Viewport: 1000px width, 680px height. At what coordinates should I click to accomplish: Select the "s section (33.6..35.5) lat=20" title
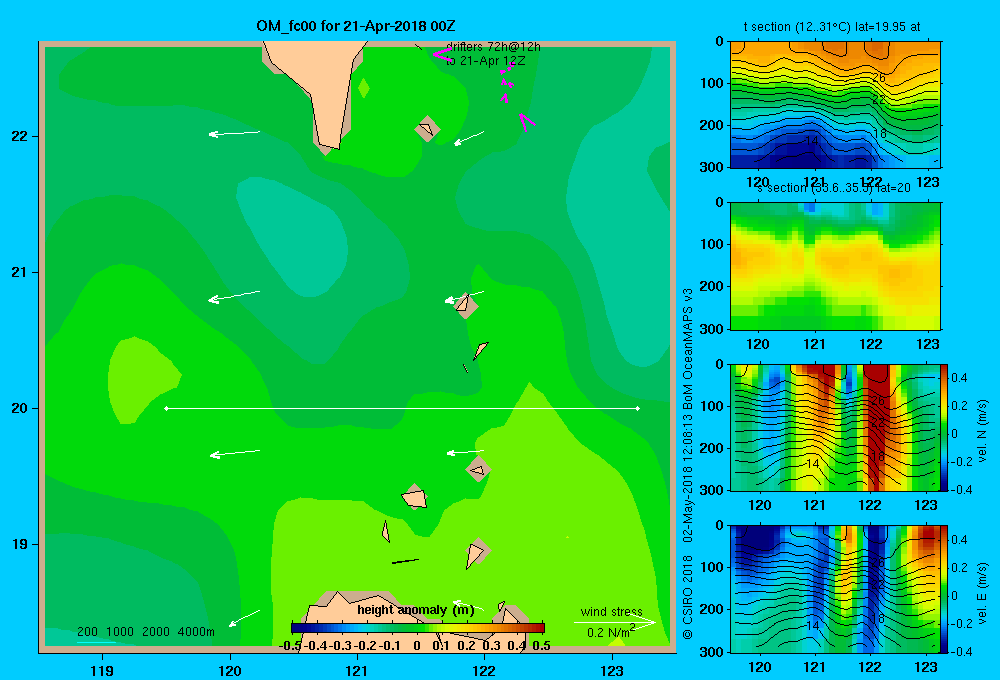[834, 188]
